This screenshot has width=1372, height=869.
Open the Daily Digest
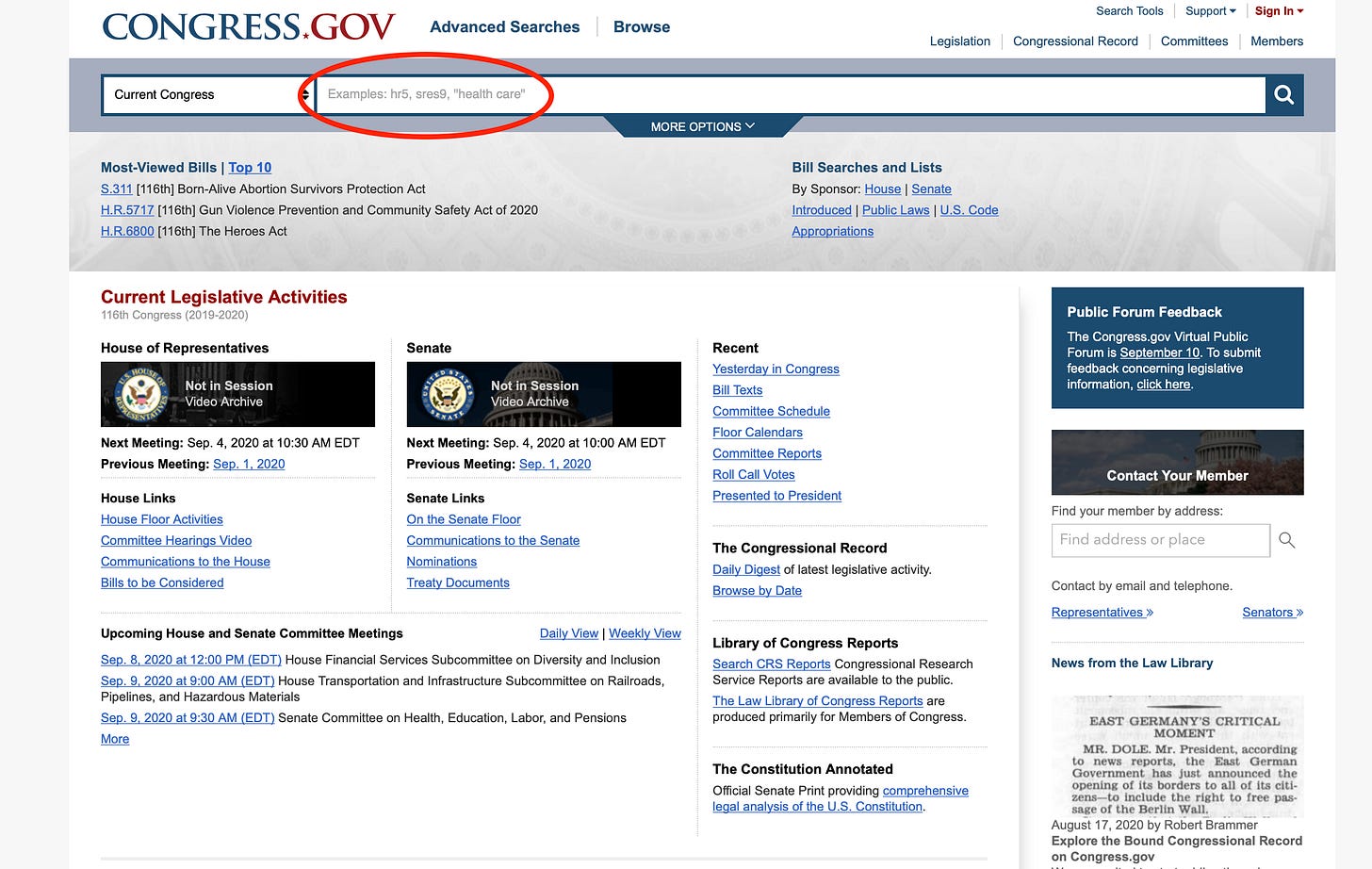tap(746, 569)
